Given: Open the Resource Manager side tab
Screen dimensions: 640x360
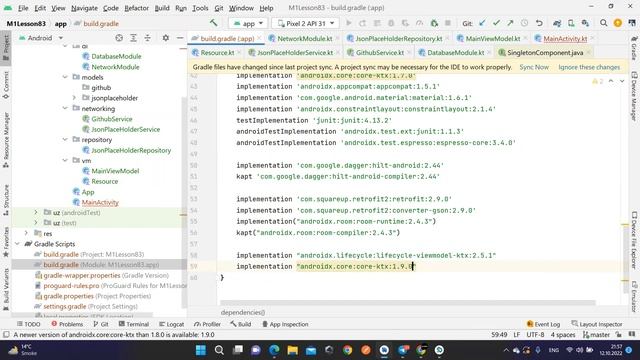Looking at the screenshot, I should pyautogui.click(x=6, y=139).
